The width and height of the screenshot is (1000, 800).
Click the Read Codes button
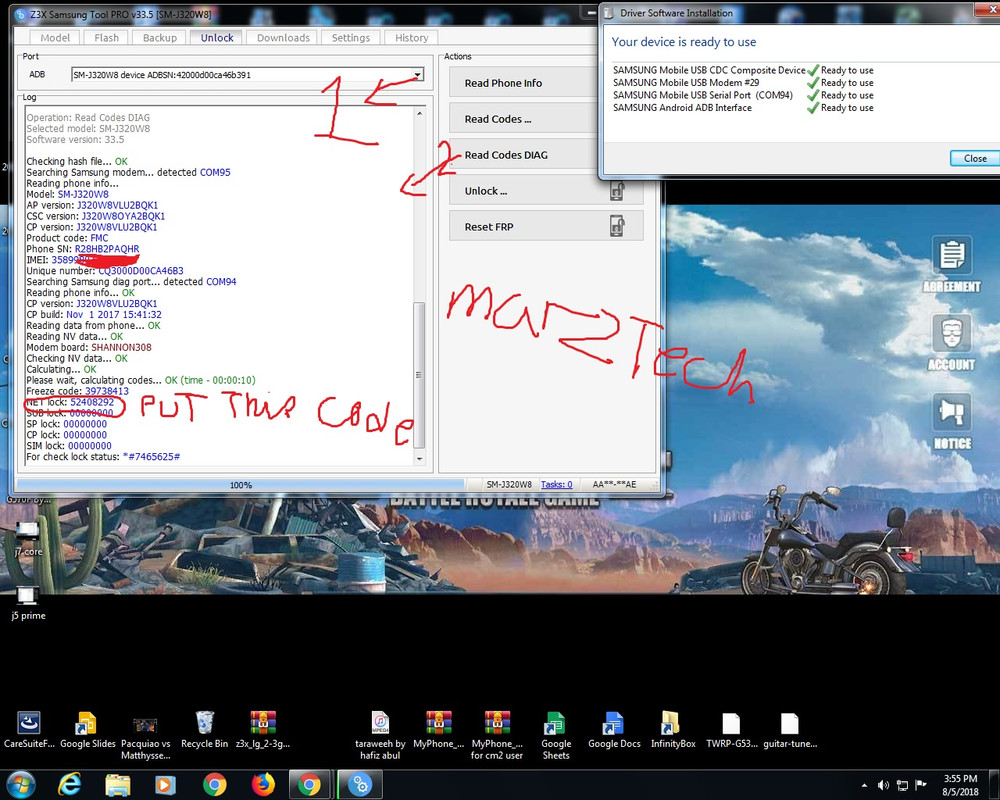coord(523,119)
